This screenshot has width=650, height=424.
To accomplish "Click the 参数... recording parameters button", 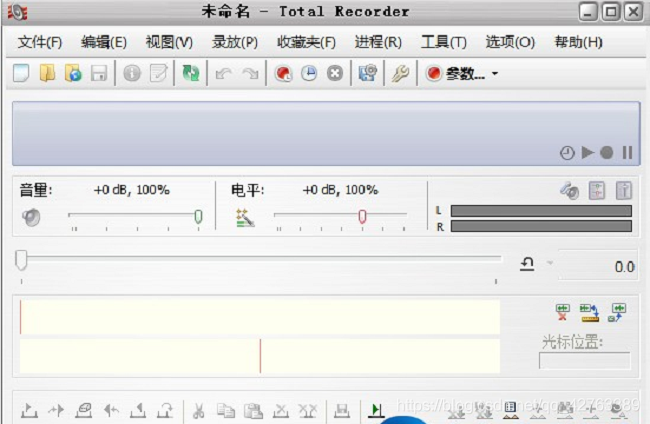I will coord(456,74).
